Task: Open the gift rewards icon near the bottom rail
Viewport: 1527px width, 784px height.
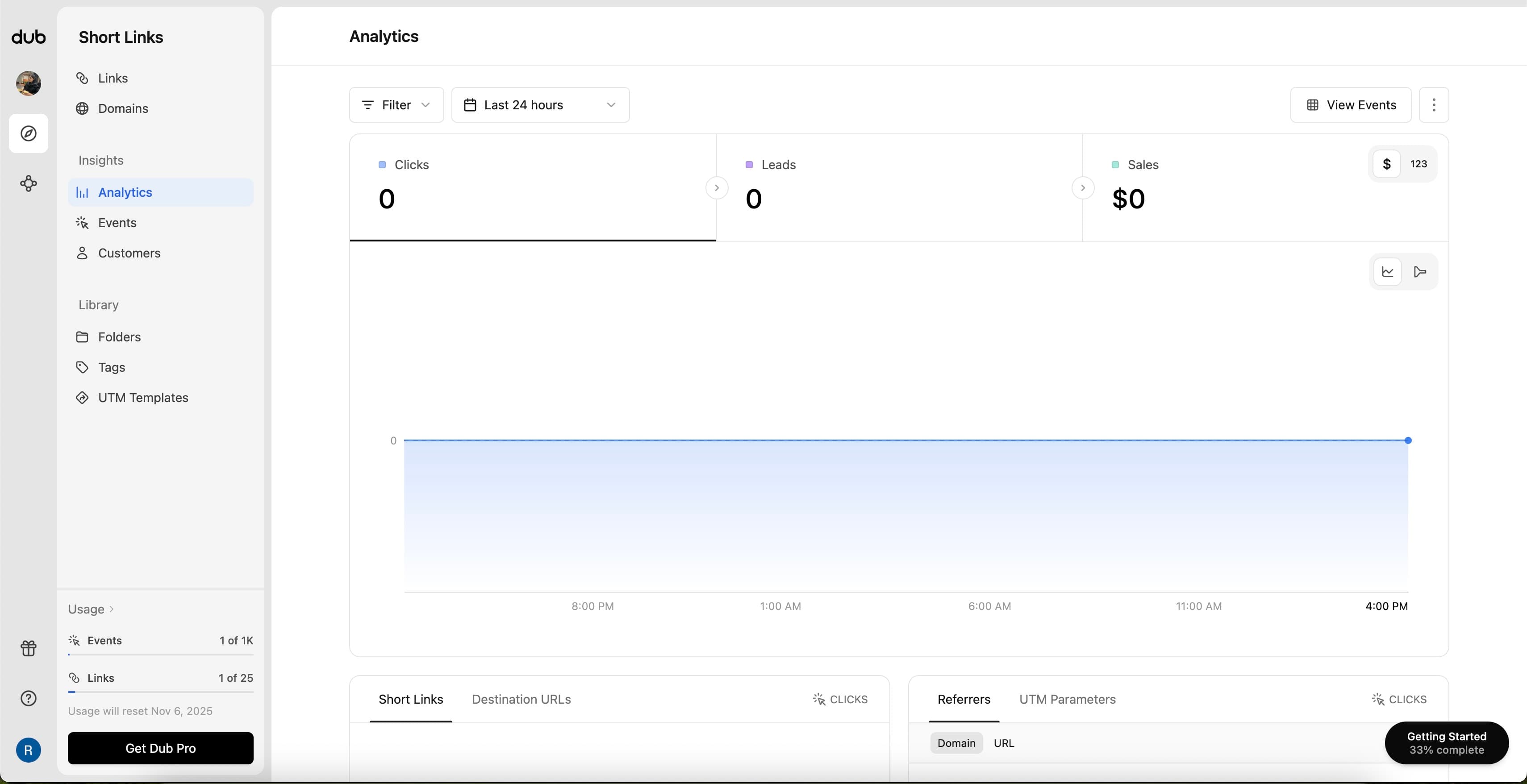Action: (28, 648)
